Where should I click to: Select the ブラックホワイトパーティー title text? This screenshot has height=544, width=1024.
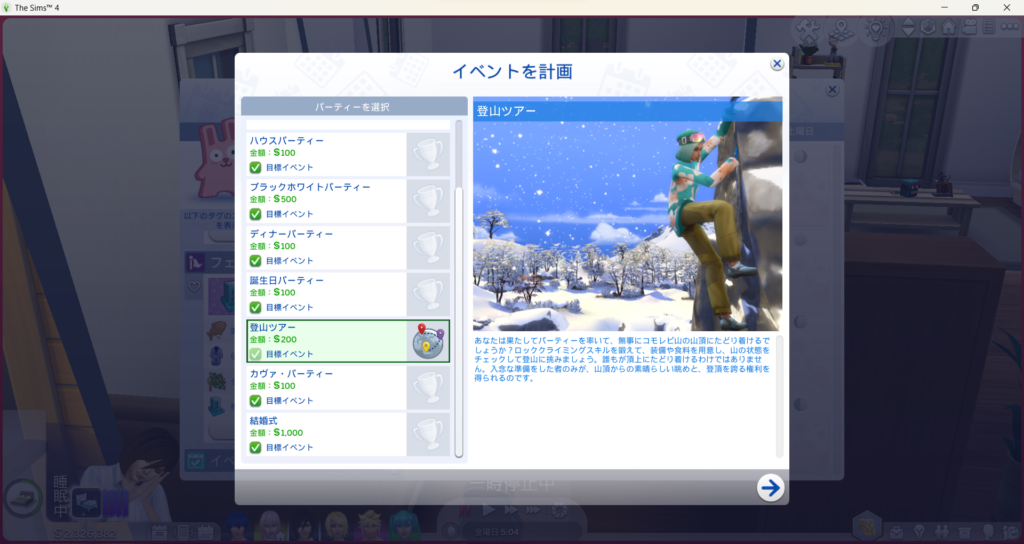click(310, 187)
